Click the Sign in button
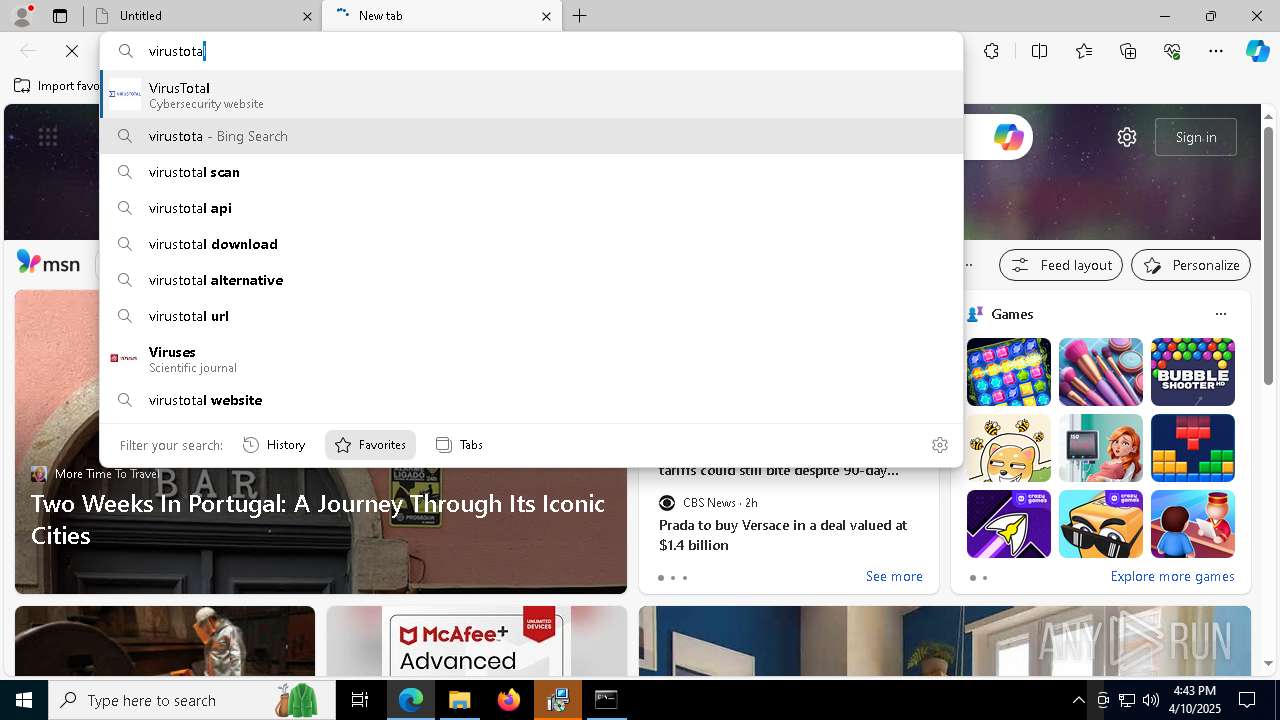Screen dimensions: 1280x720 (x=1196, y=137)
